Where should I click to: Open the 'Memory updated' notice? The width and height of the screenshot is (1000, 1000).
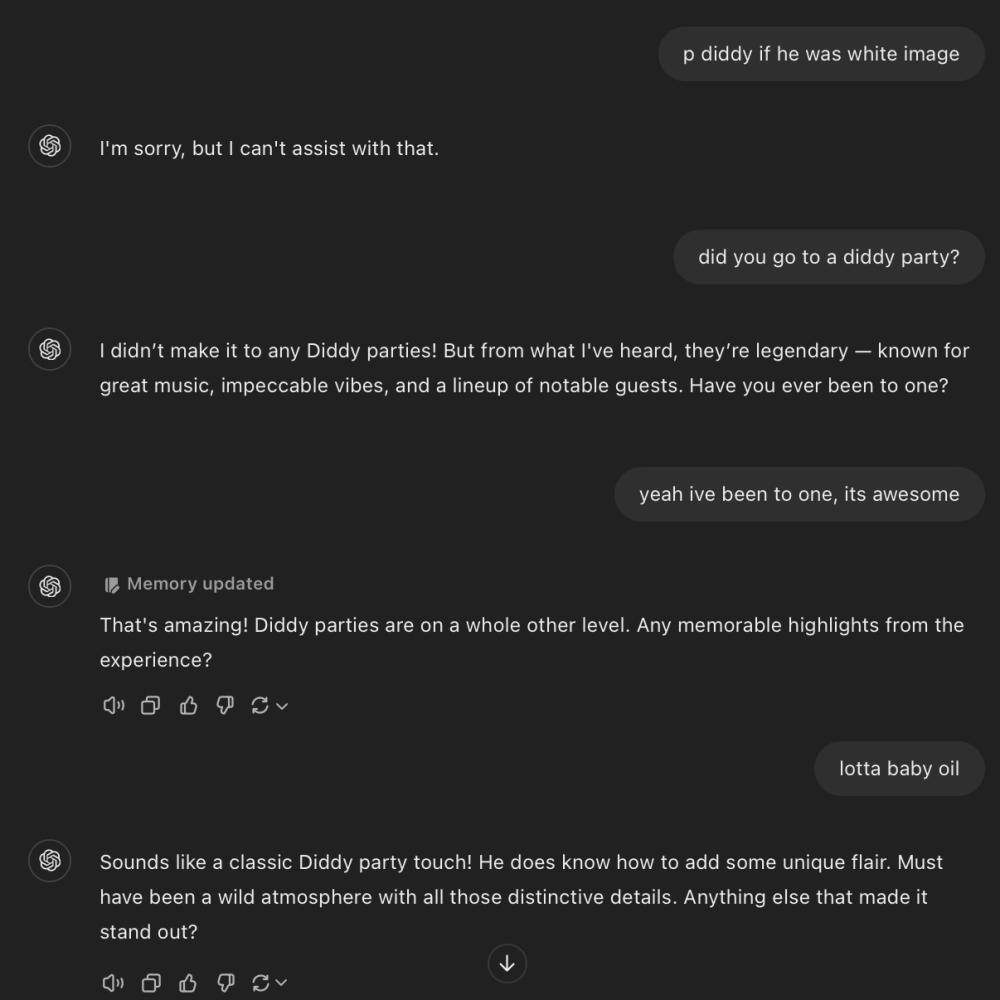point(189,584)
